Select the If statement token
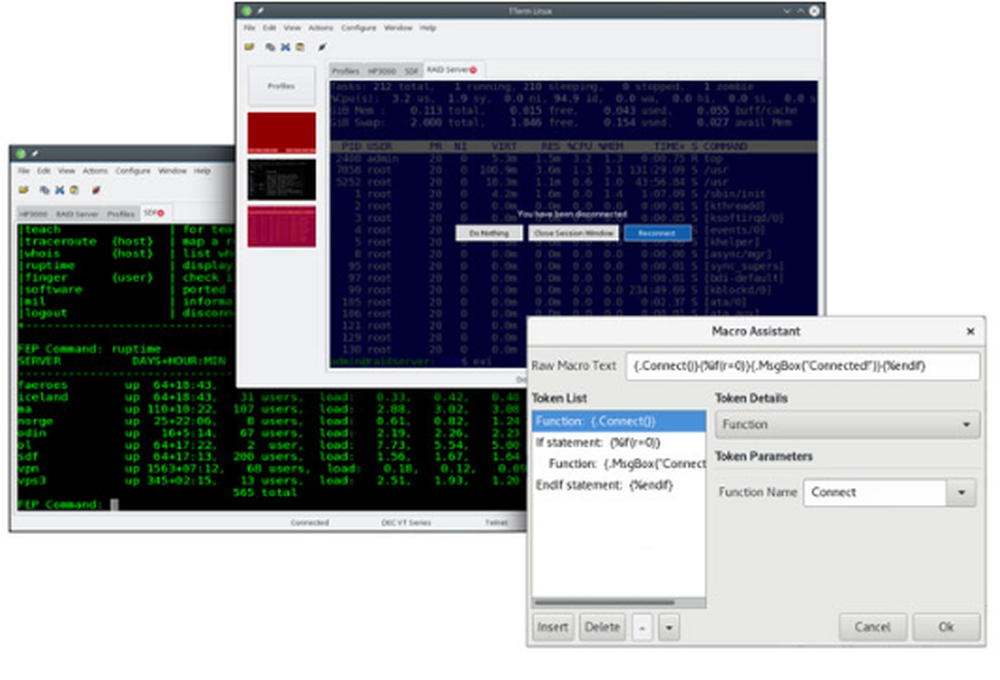This screenshot has width=1000, height=680. pos(619,443)
